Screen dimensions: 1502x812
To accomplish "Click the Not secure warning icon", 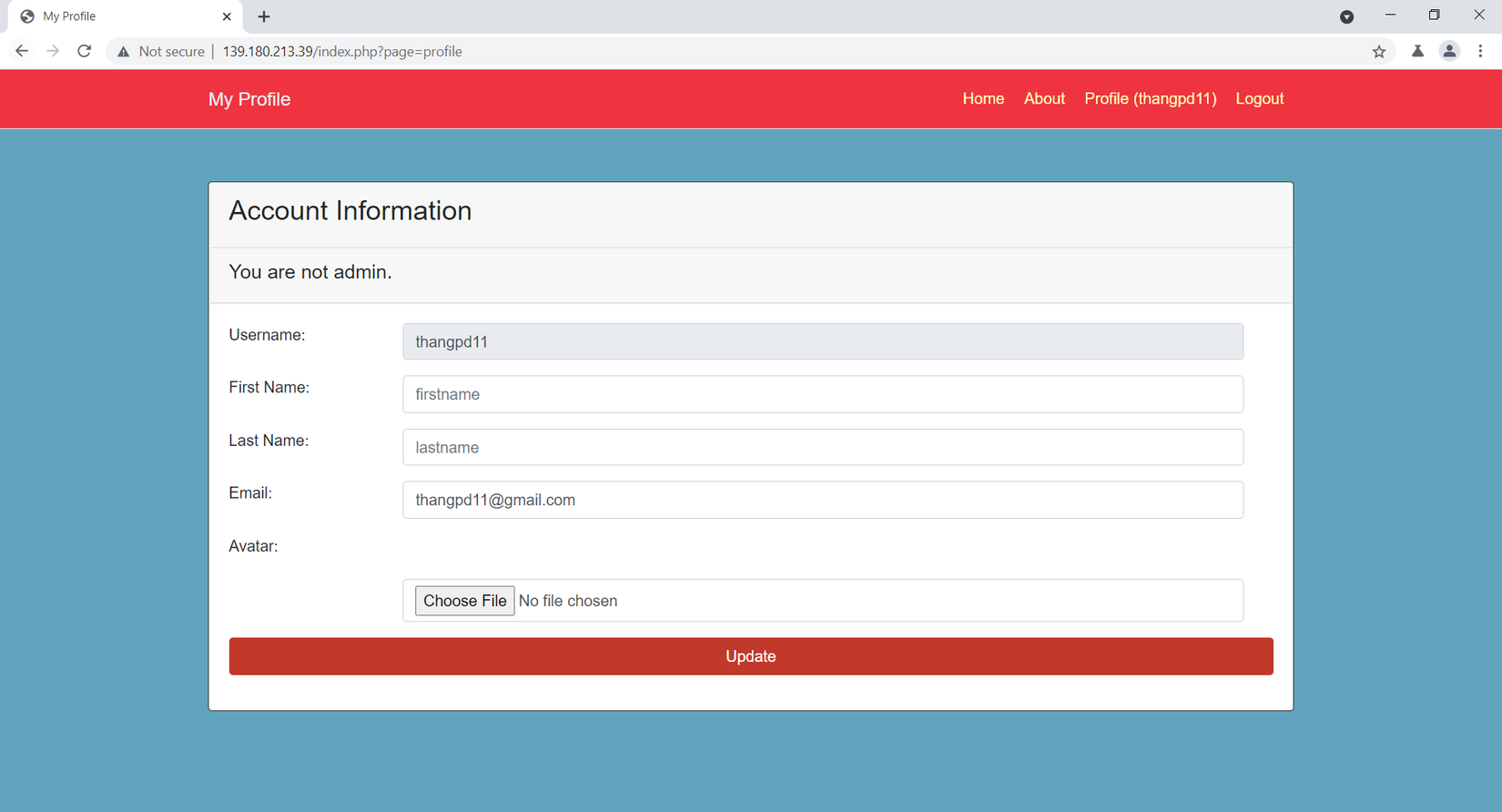I will point(124,52).
